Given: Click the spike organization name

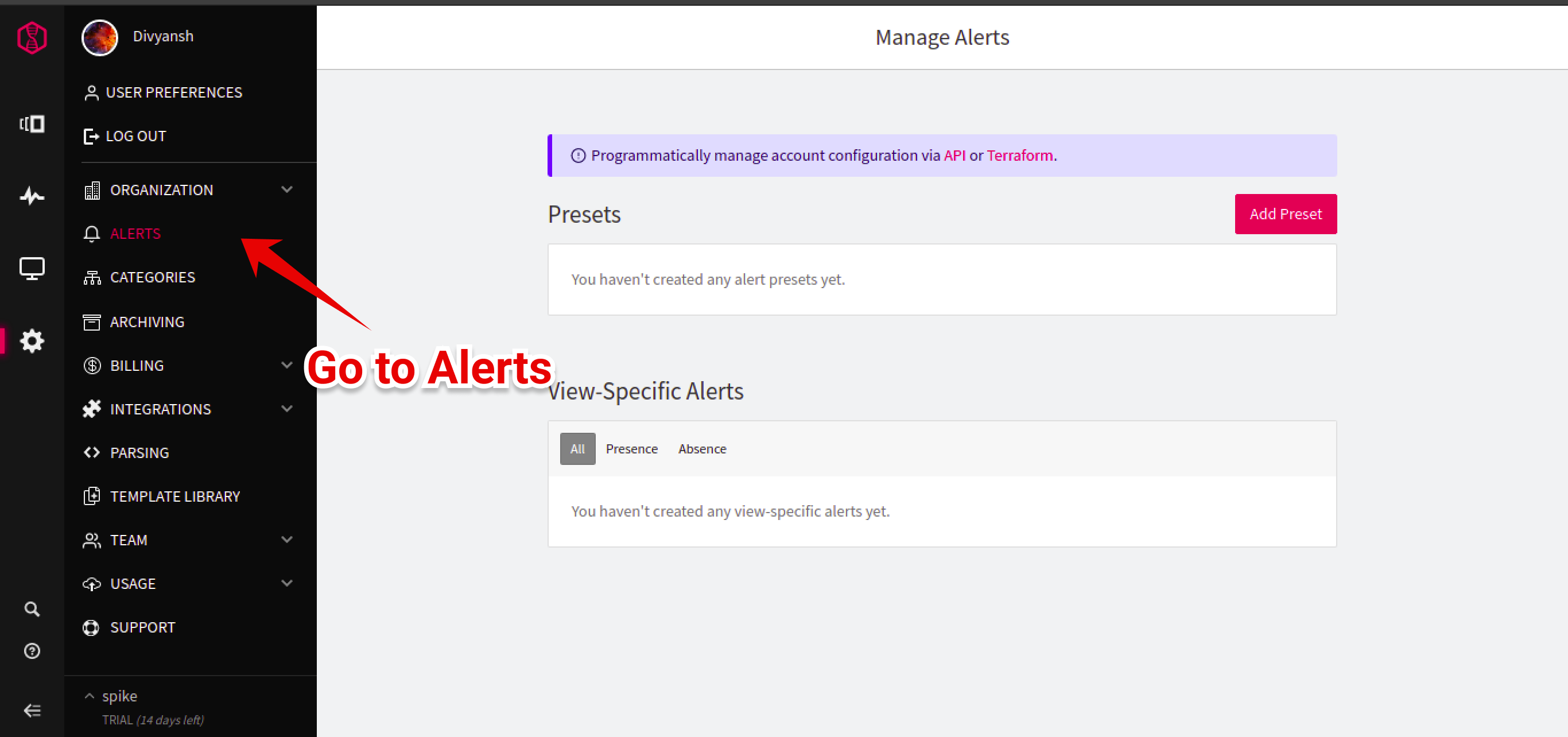Looking at the screenshot, I should (119, 696).
